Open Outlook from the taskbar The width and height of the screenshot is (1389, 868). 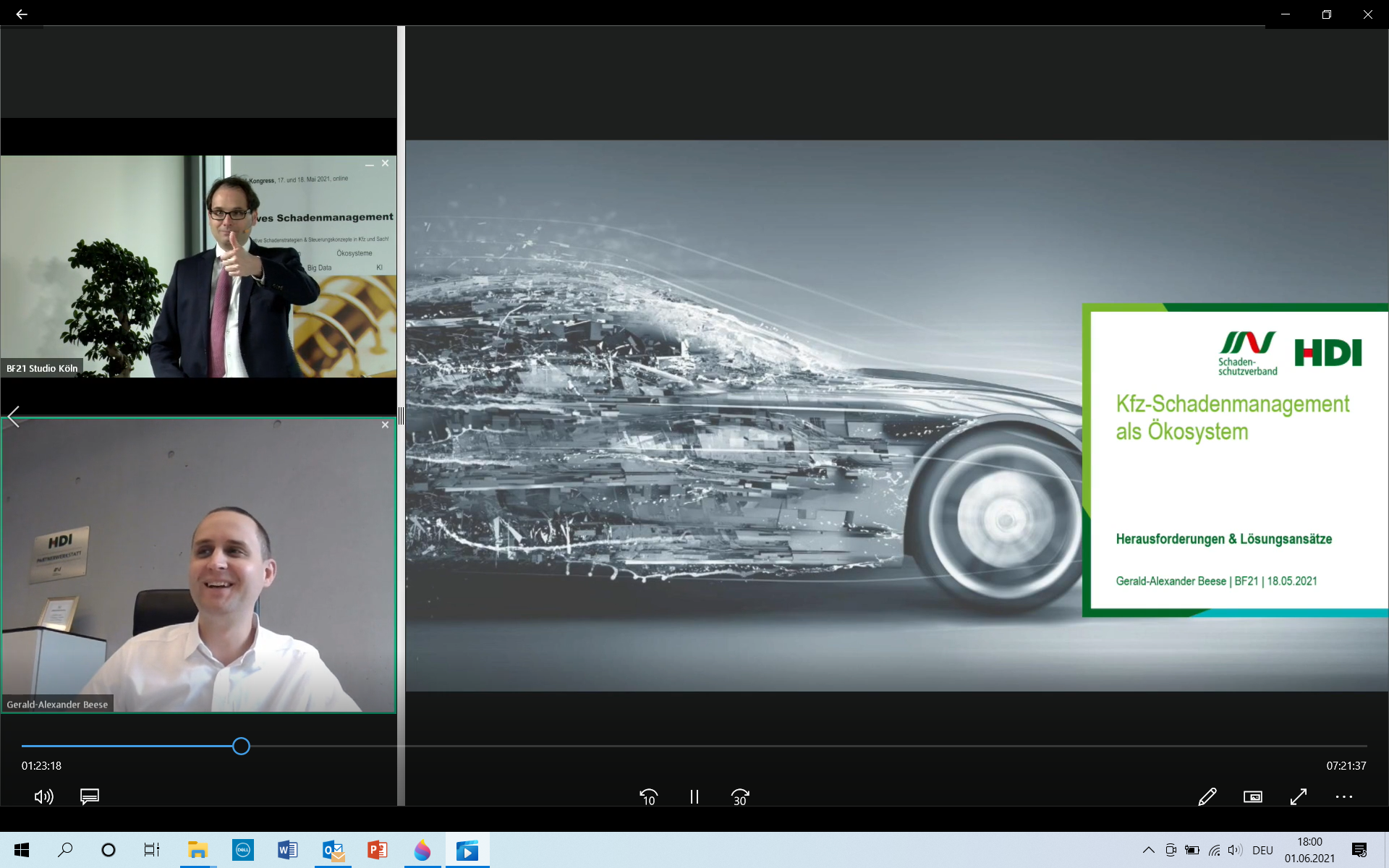click(333, 850)
